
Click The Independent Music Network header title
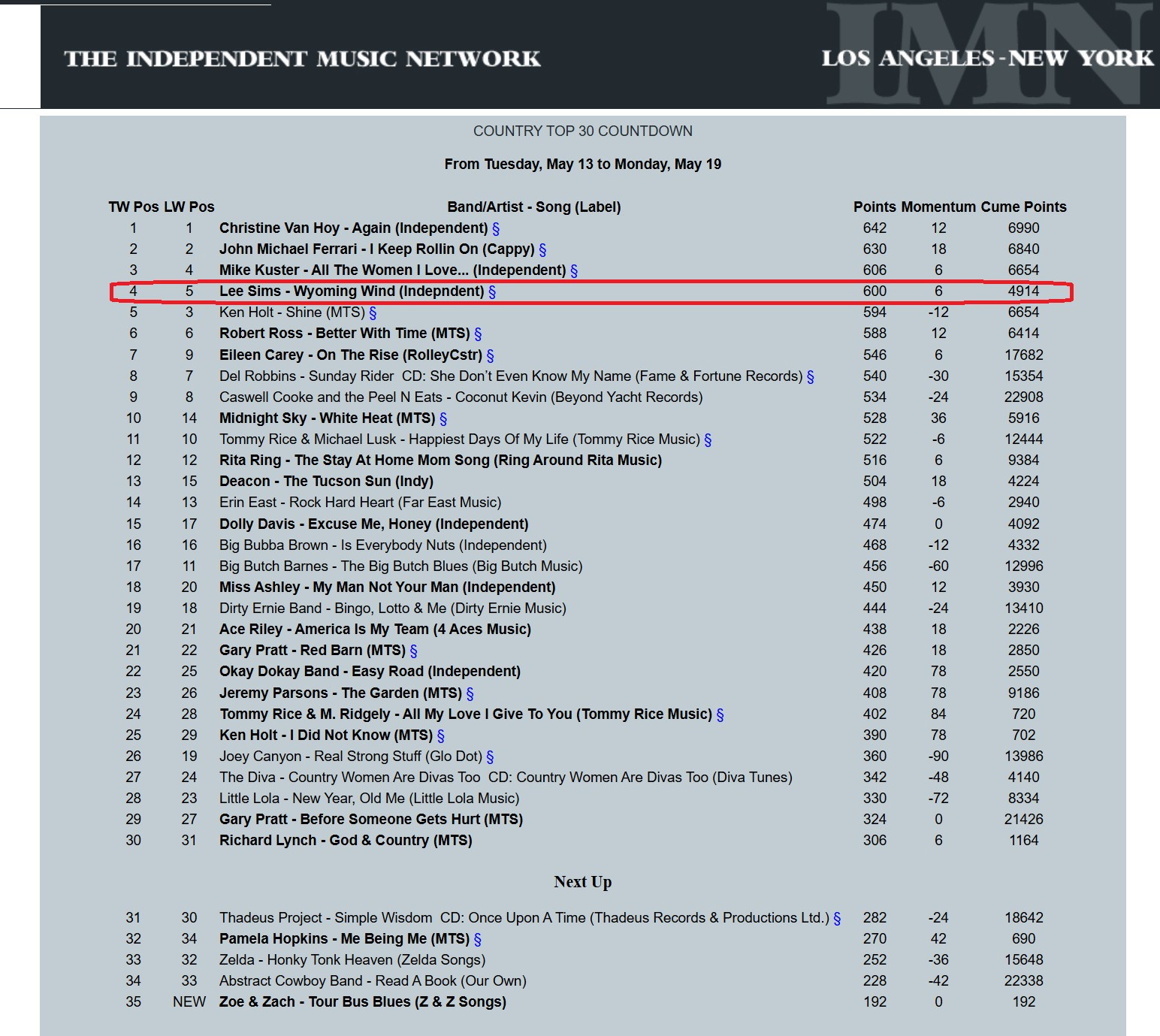pos(302,59)
